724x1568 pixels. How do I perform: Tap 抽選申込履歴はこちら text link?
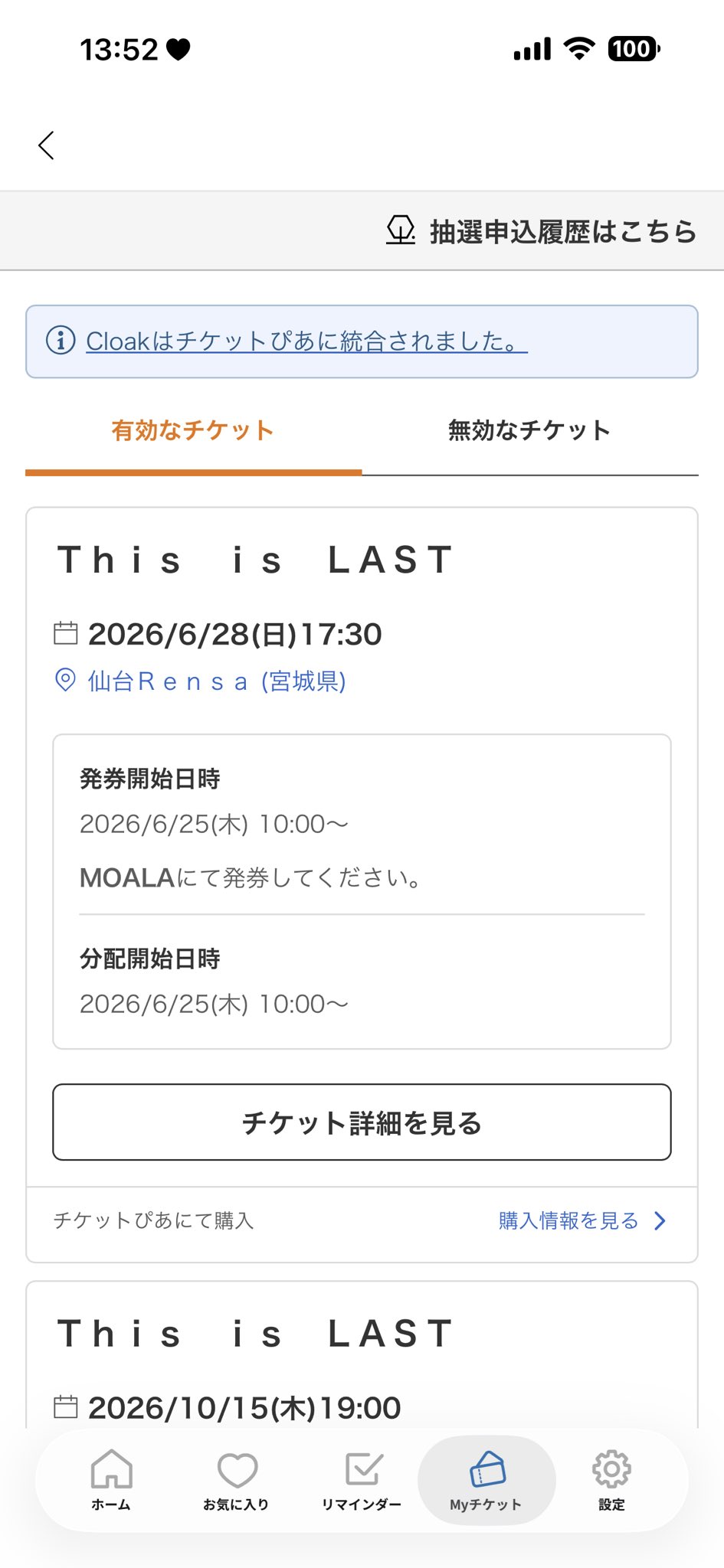click(563, 231)
